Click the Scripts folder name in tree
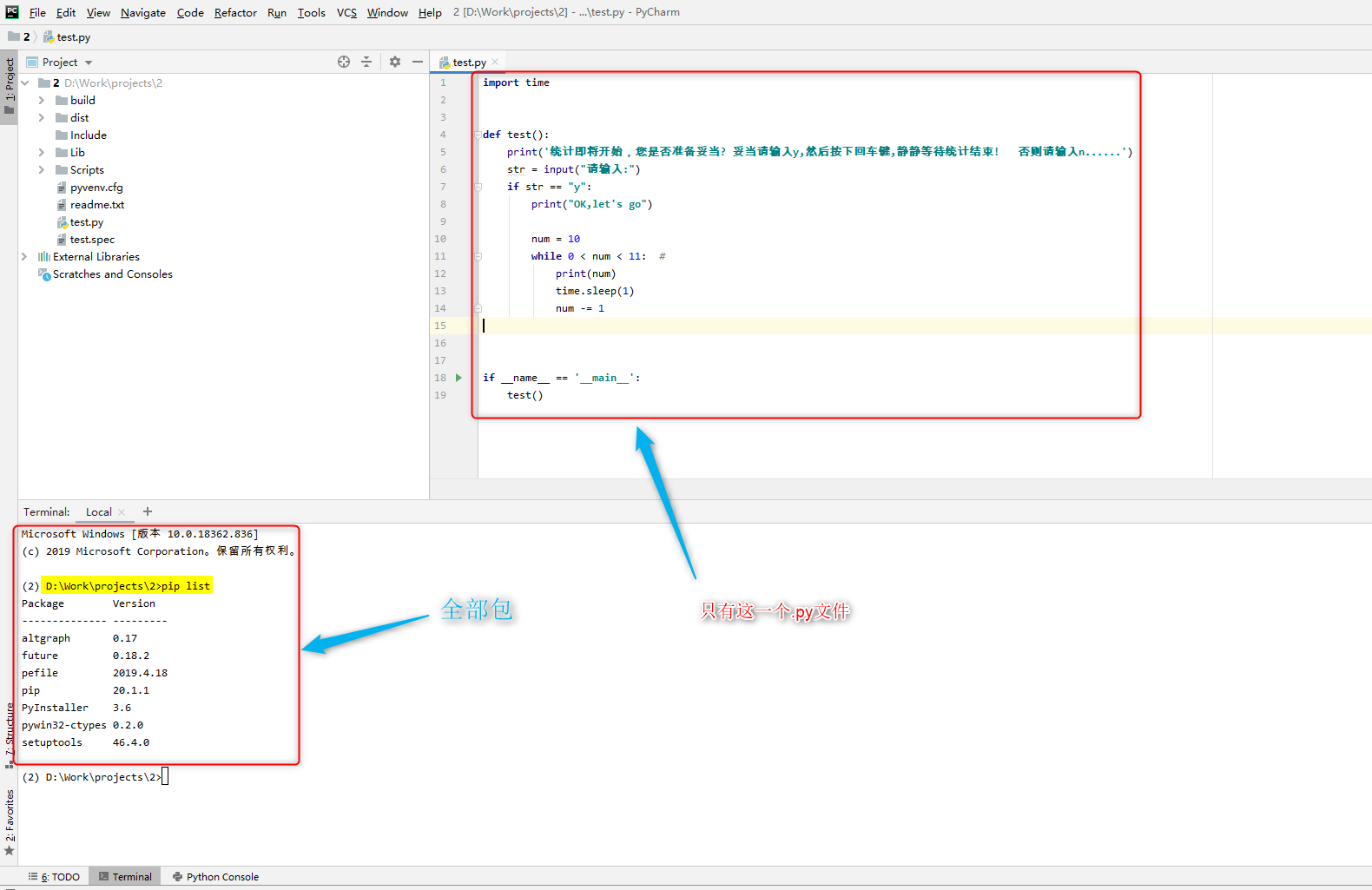Image resolution: width=1372 pixels, height=890 pixels. pos(87,169)
